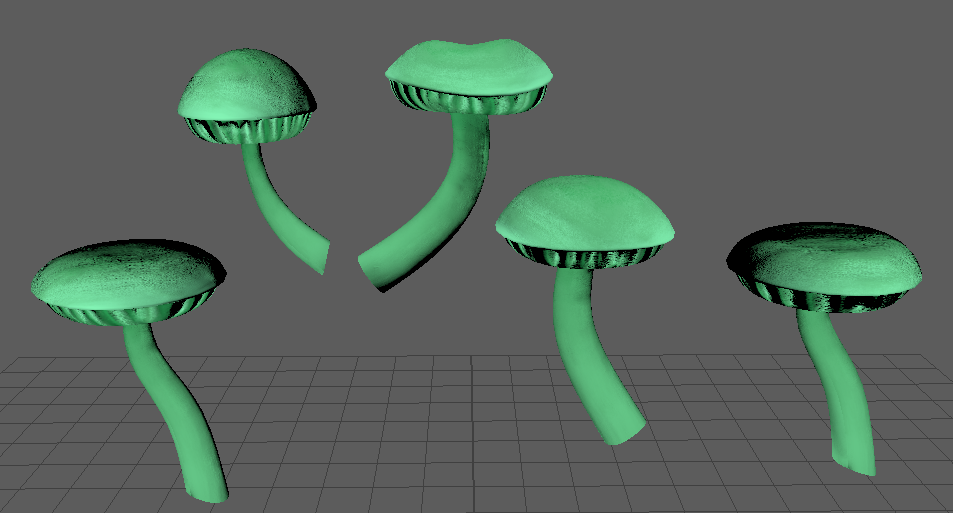This screenshot has width=953, height=513.
Task: Pick the cut end of upper-left mushroom stem
Action: click(x=322, y=257)
